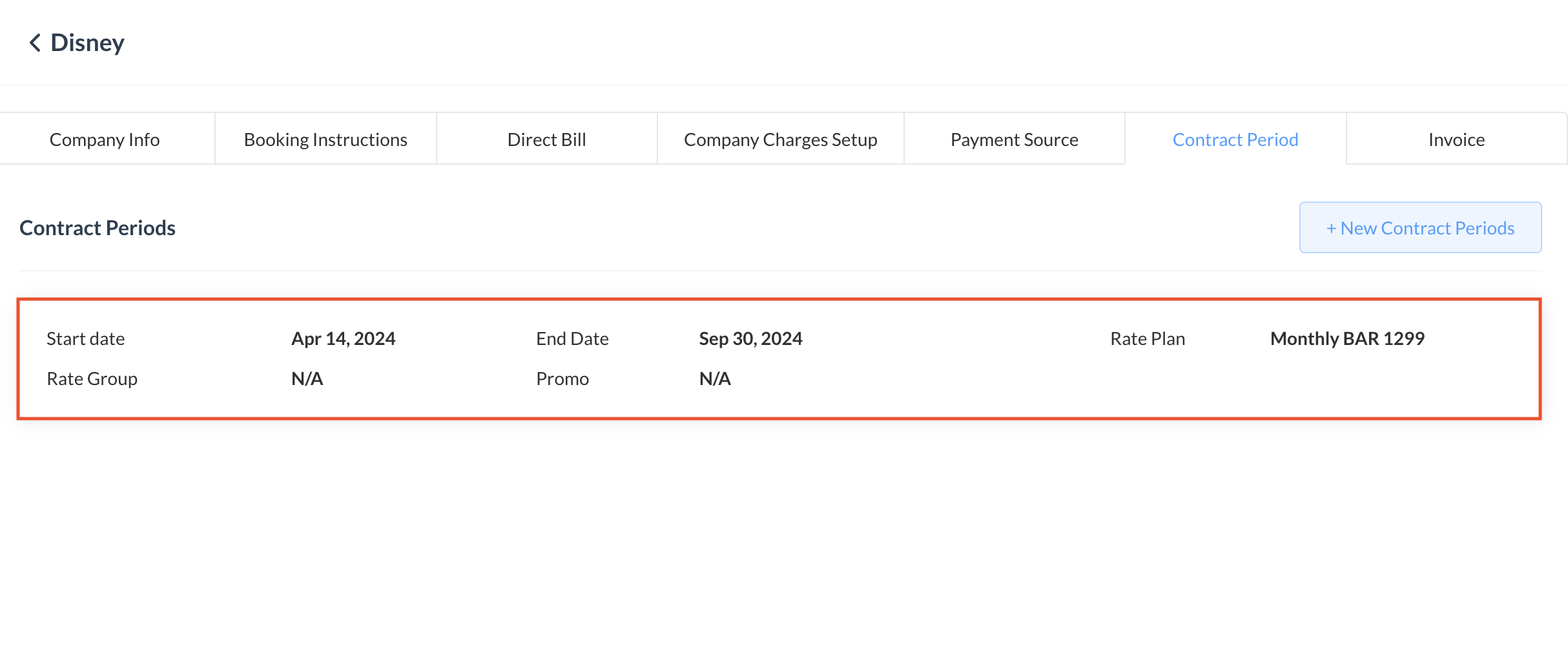Viewport: 1568px width, 668px height.
Task: Go to the Direct Bill tab
Action: tap(546, 140)
